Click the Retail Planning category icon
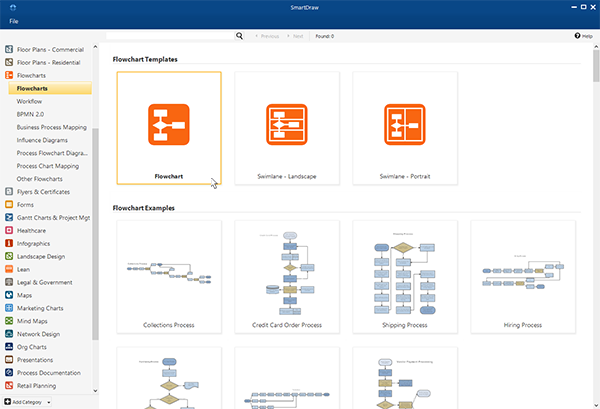 (x=9, y=386)
